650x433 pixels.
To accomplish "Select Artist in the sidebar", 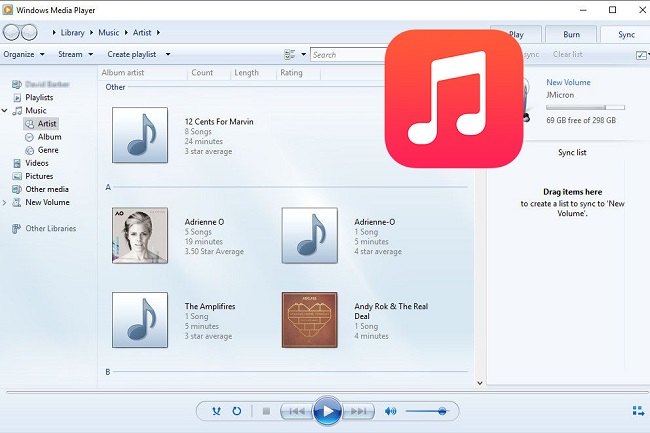I will click(47, 123).
